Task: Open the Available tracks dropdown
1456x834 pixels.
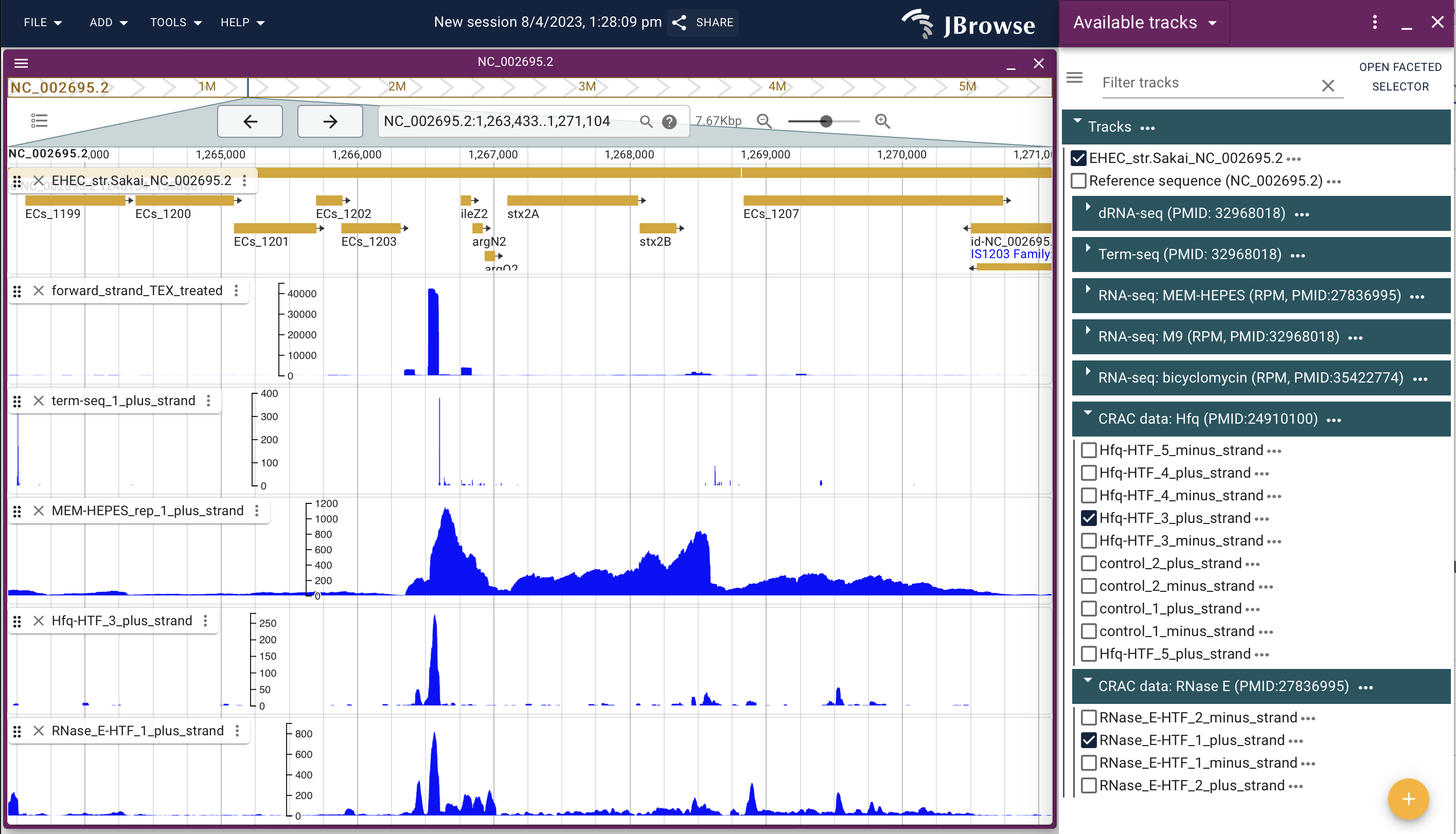Action: [1144, 22]
